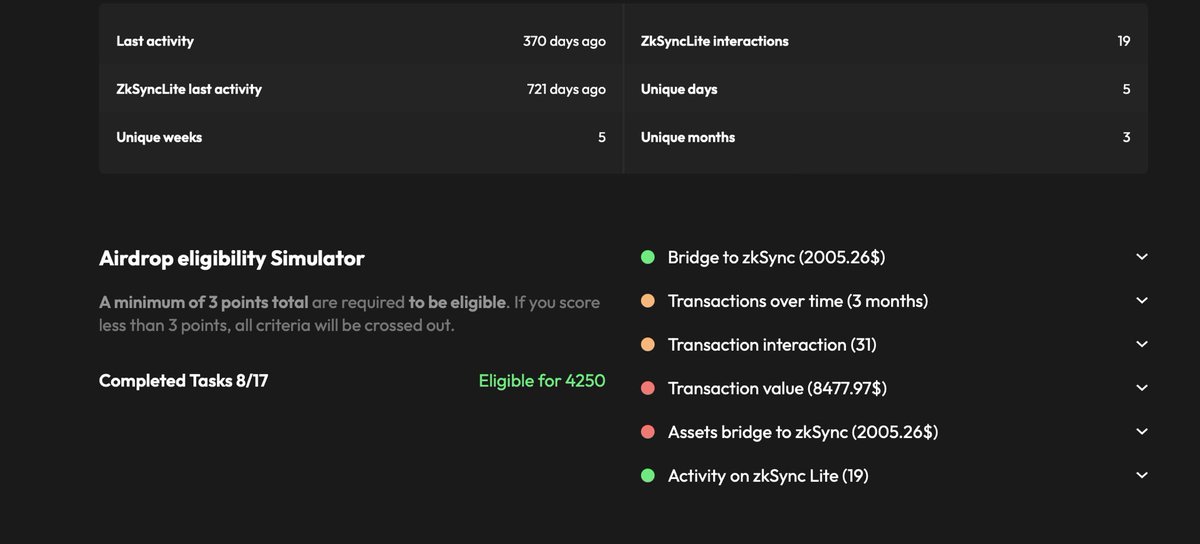Click the 721 days ago value
The width and height of the screenshot is (1200, 544).
click(566, 89)
